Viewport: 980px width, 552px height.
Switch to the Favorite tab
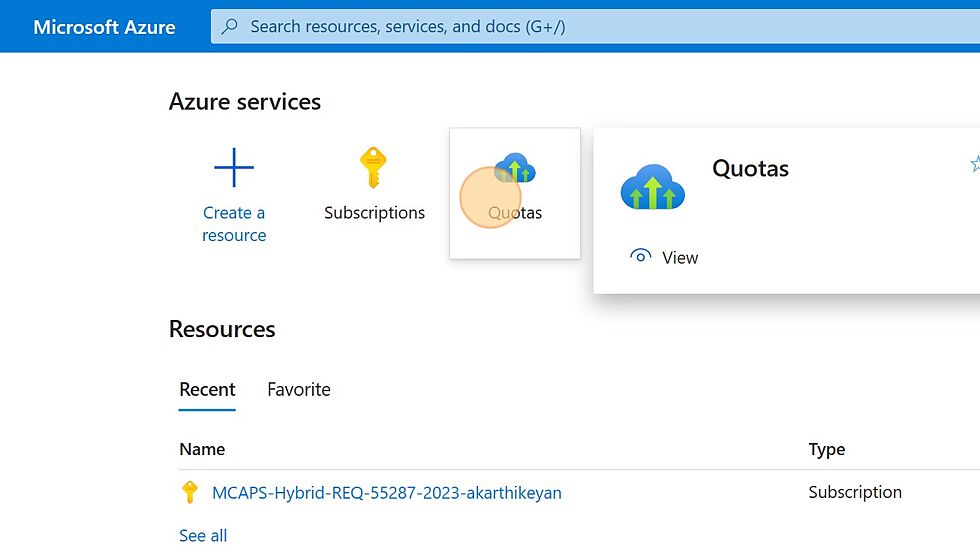click(x=299, y=389)
